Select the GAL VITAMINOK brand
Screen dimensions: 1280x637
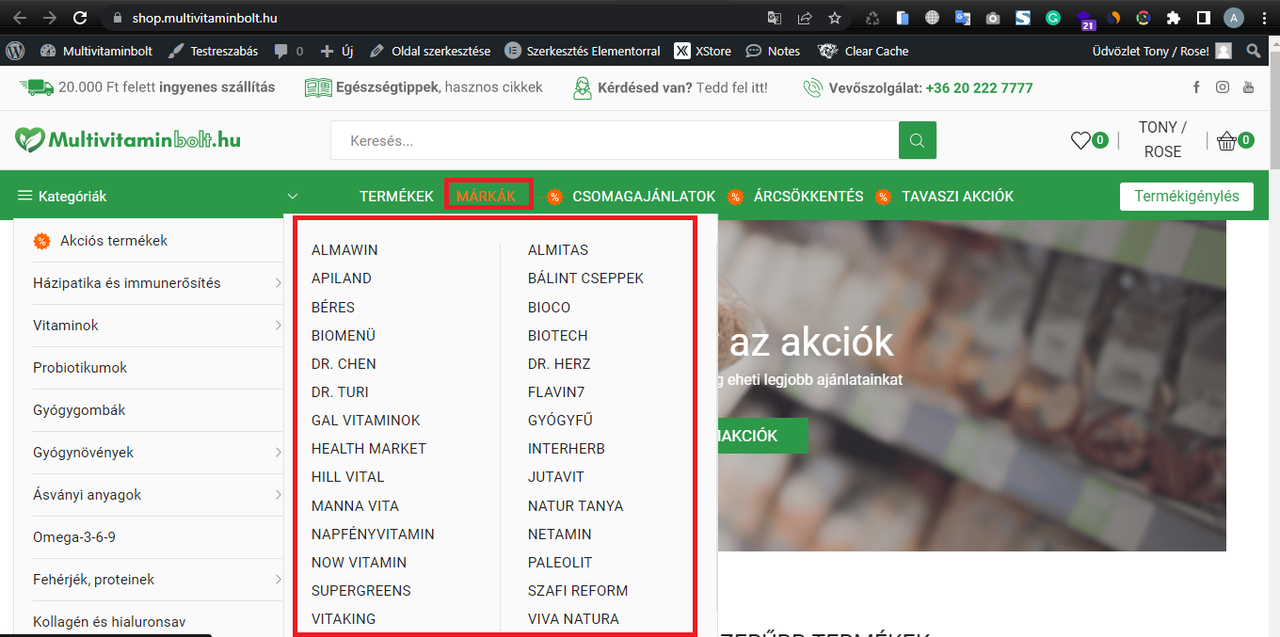pyautogui.click(x=366, y=420)
